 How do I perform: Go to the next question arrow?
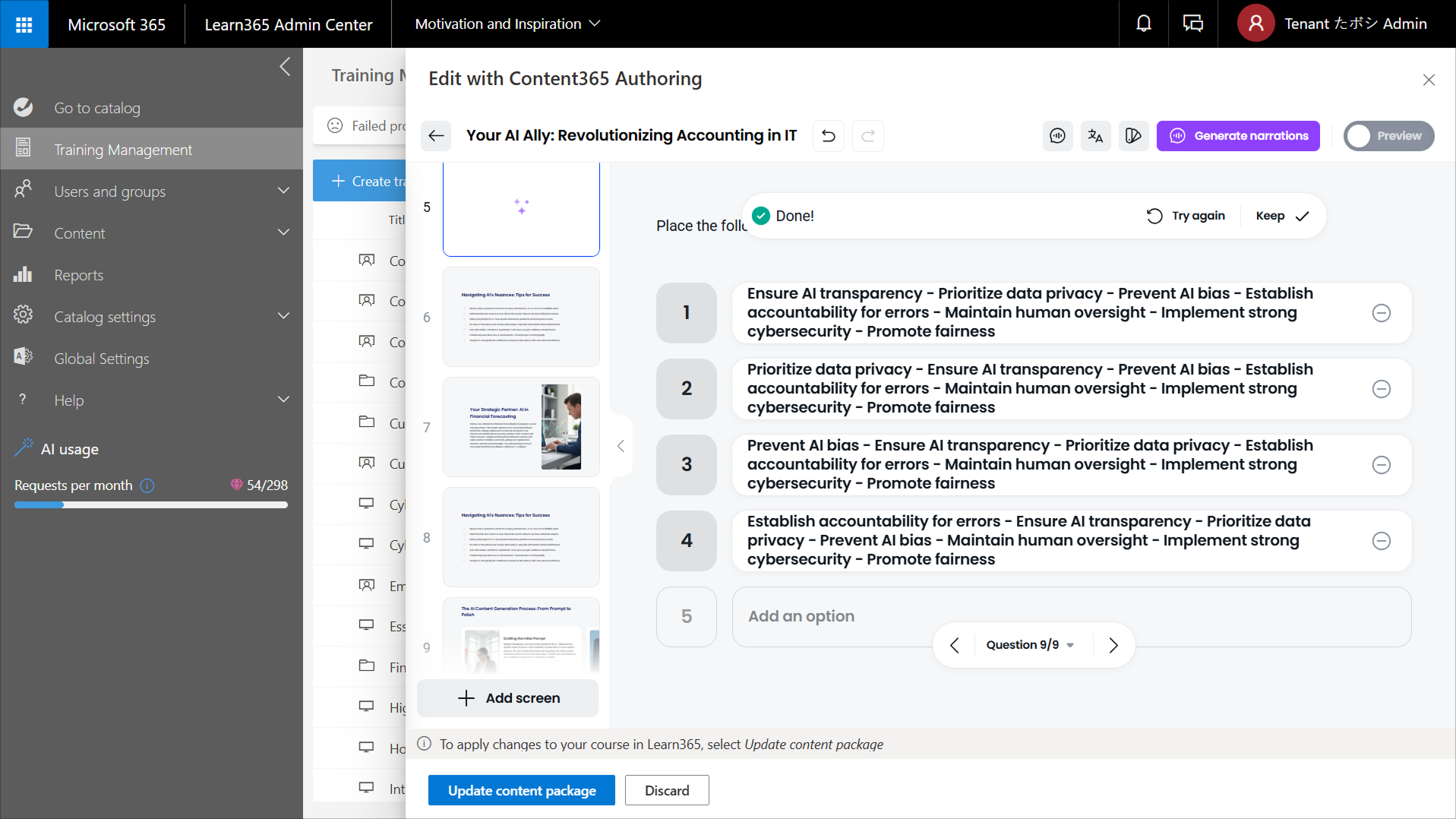[x=1113, y=645]
